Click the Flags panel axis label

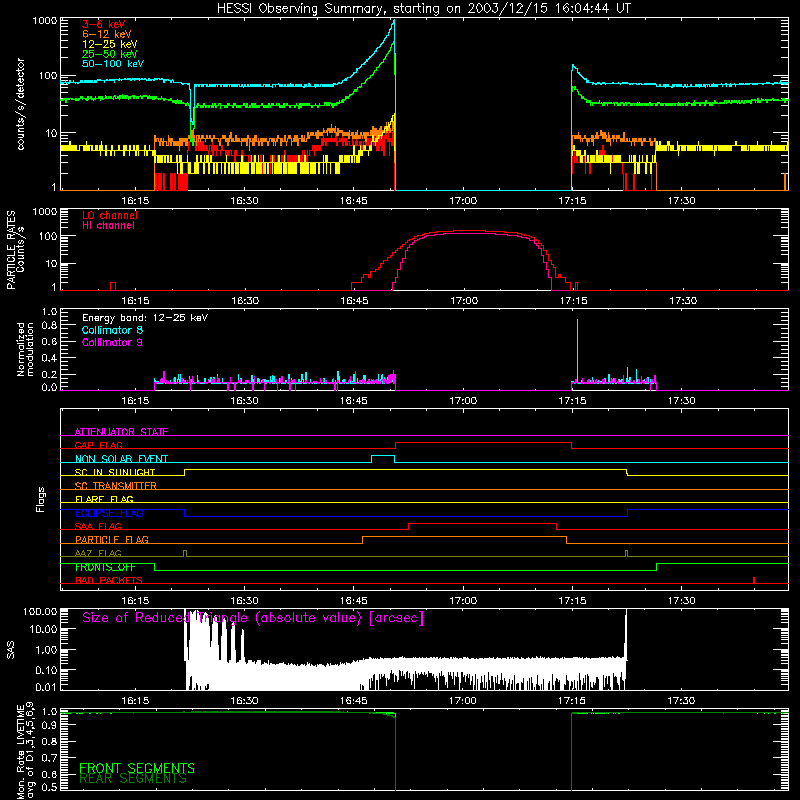pyautogui.click(x=41, y=500)
